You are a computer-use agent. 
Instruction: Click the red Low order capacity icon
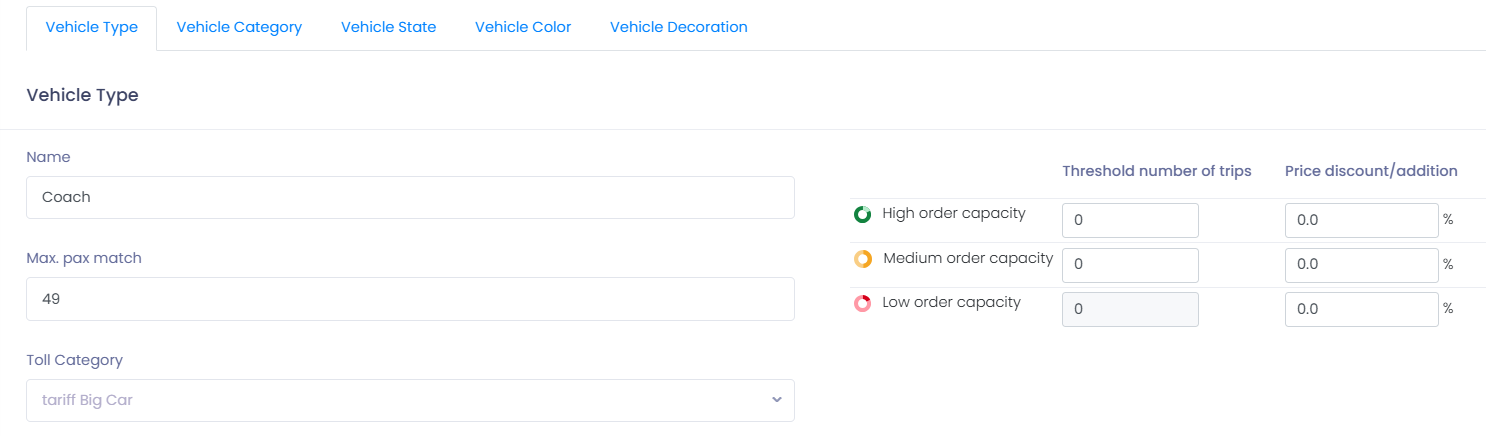tap(862, 303)
